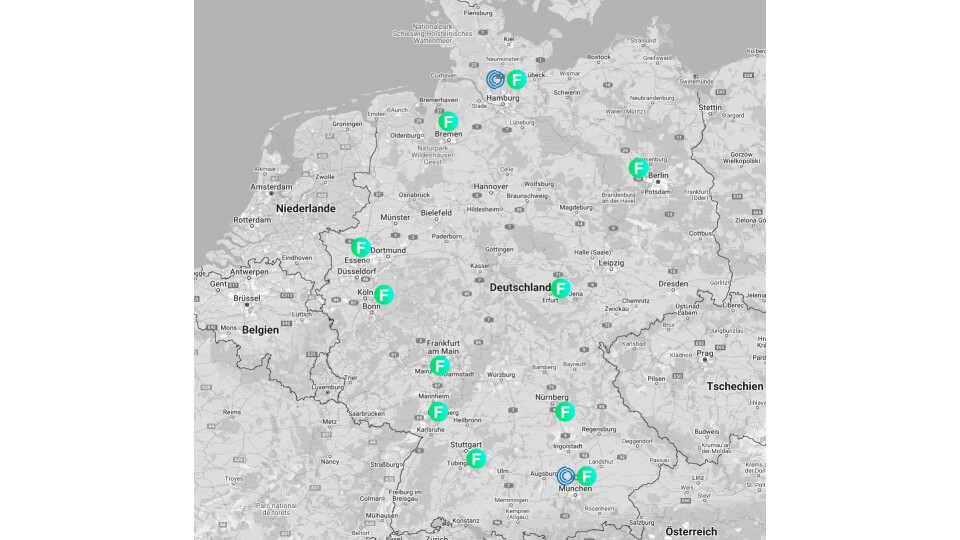
Task: Click the Deutschland country label
Action: 520,288
